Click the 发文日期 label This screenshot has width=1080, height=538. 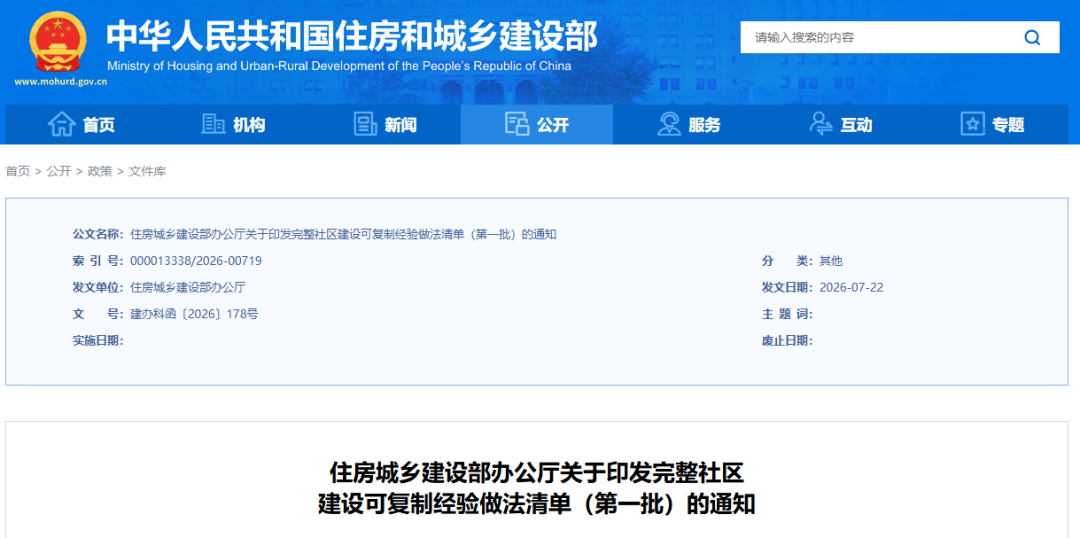(787, 287)
